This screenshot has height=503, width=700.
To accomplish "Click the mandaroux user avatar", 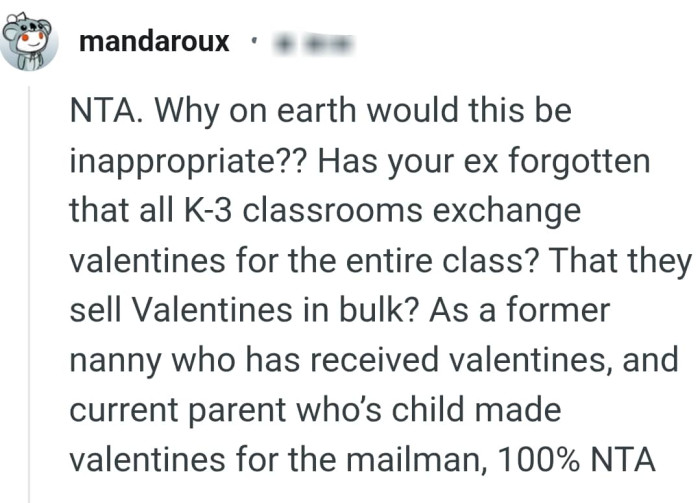I will tap(27, 42).
